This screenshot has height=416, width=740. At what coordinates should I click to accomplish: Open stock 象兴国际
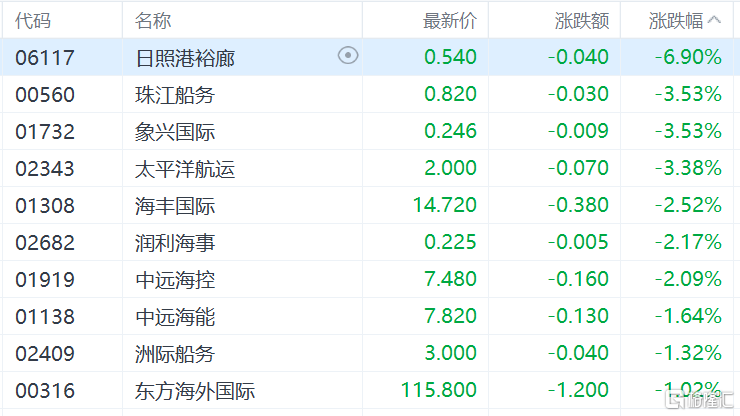click(175, 132)
